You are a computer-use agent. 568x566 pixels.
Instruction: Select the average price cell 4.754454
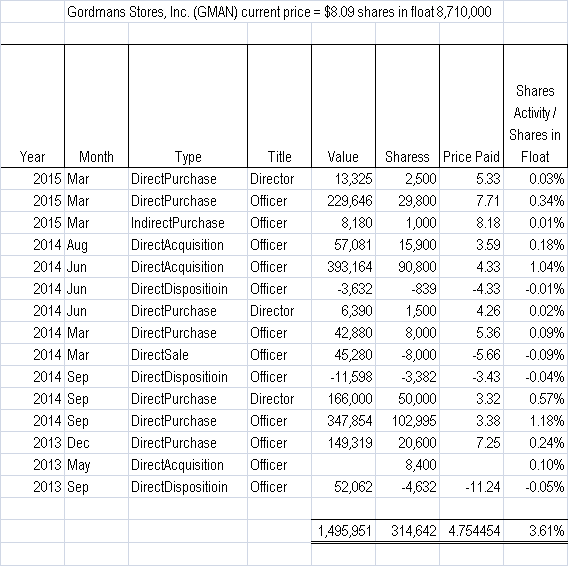[471, 531]
